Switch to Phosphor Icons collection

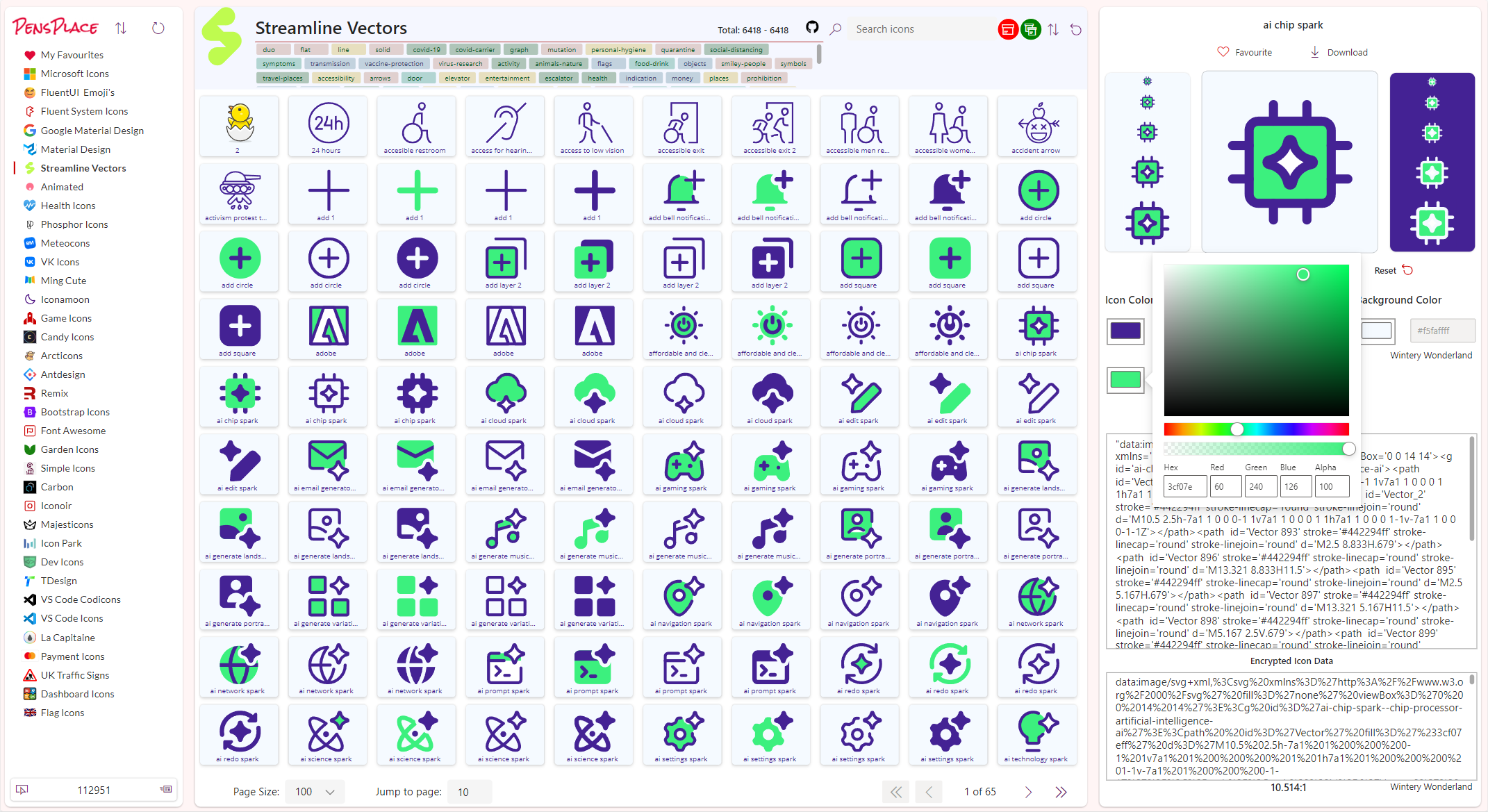[x=74, y=224]
